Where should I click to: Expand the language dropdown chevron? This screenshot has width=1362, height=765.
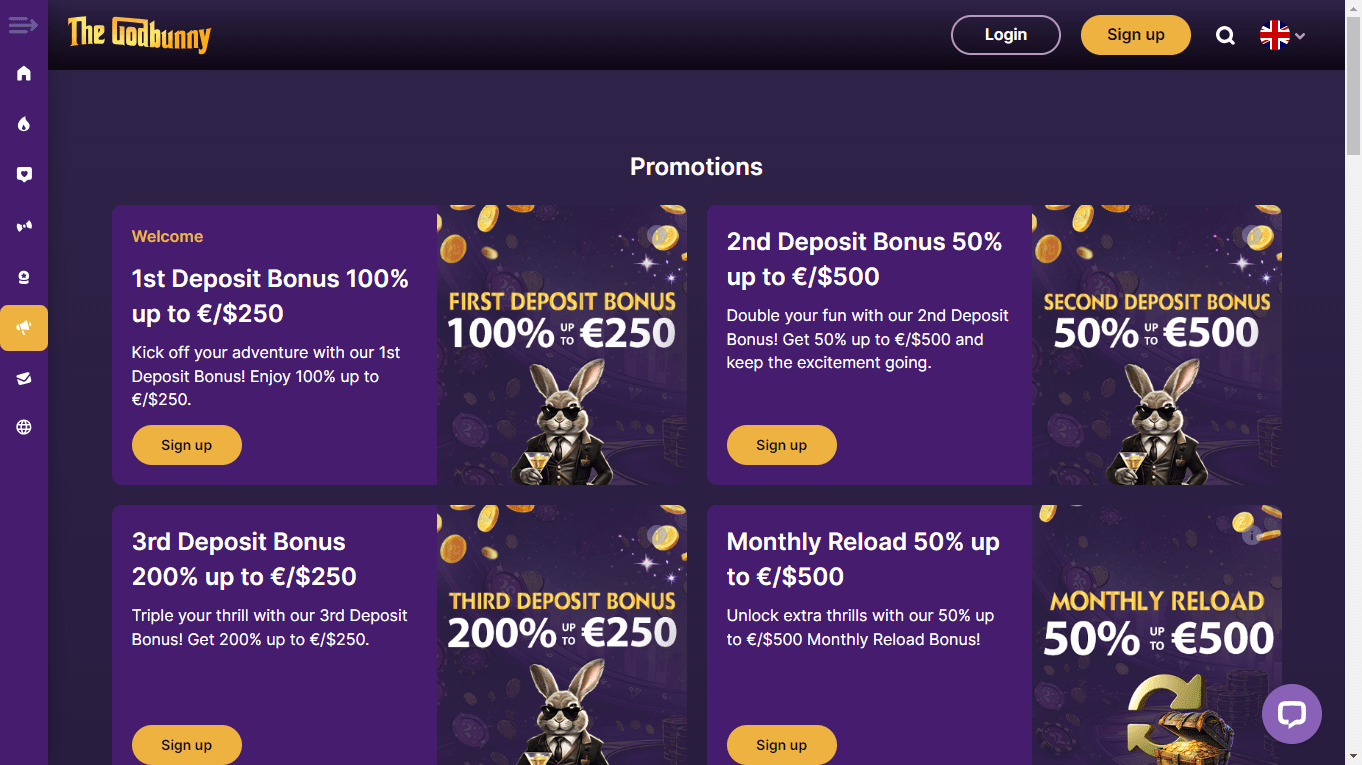click(x=1300, y=36)
